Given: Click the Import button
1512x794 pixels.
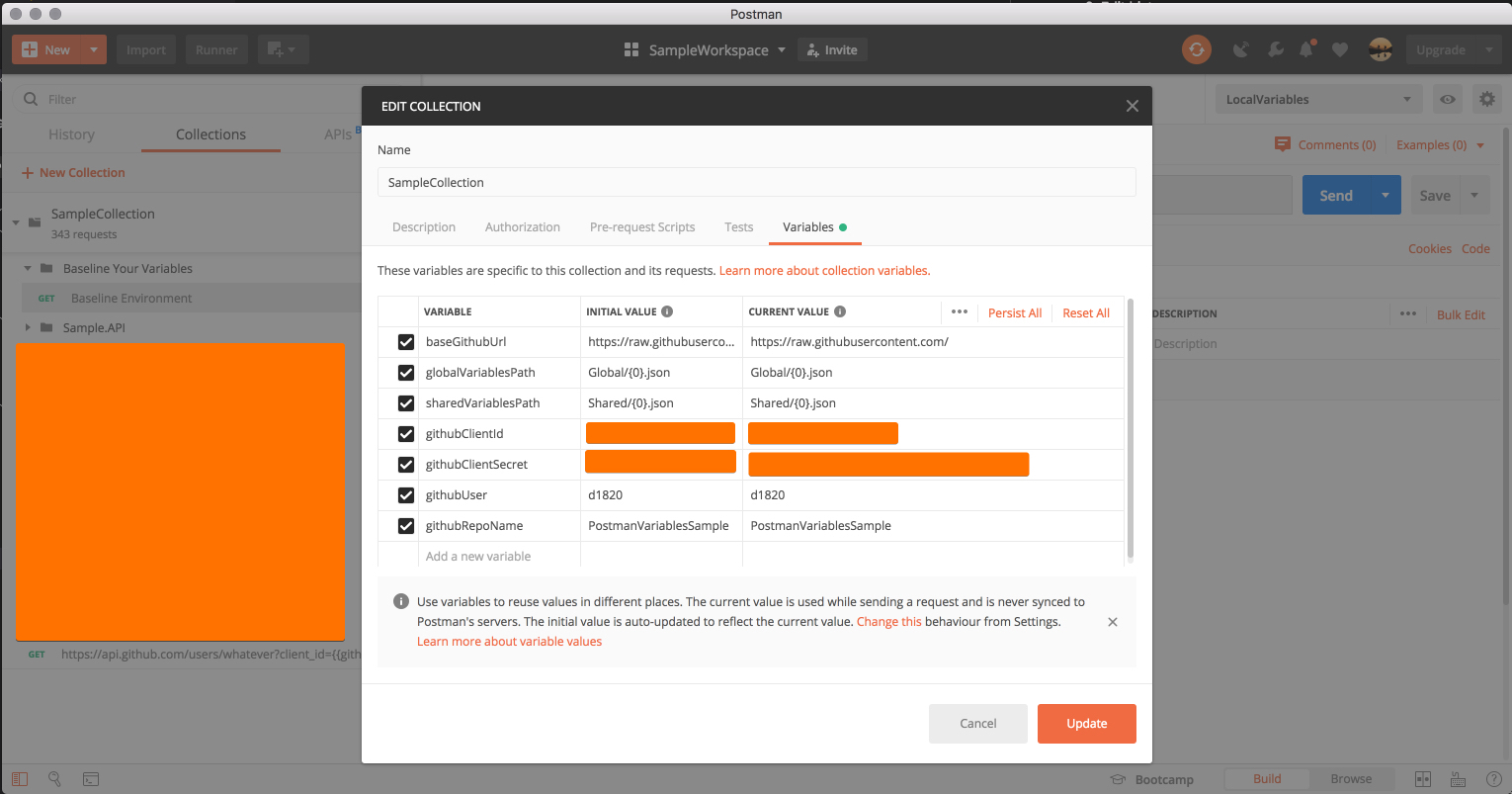Looking at the screenshot, I should pyautogui.click(x=146, y=49).
